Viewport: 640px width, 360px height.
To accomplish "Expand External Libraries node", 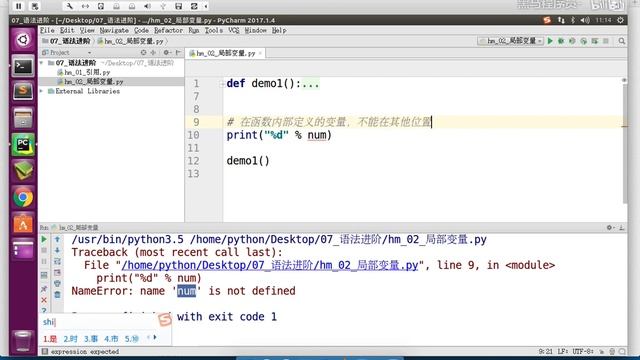I will 42,91.
